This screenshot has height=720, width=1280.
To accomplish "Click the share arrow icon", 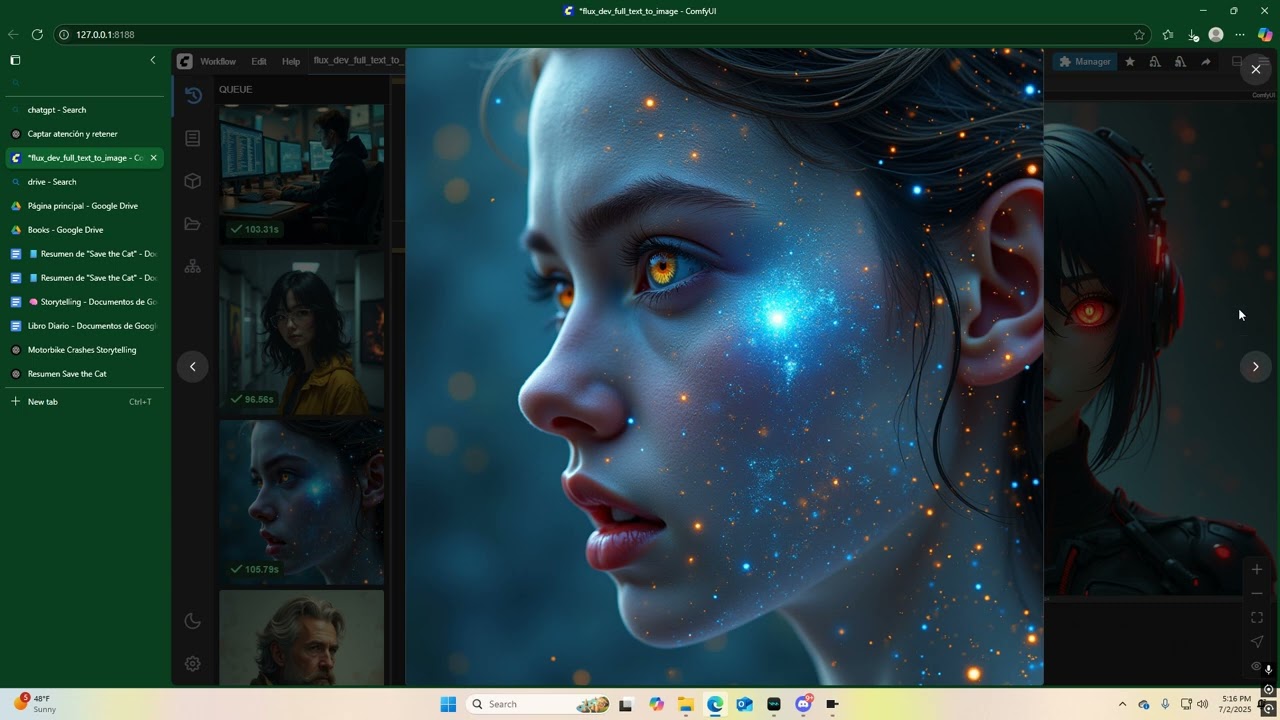I will [x=1206, y=61].
